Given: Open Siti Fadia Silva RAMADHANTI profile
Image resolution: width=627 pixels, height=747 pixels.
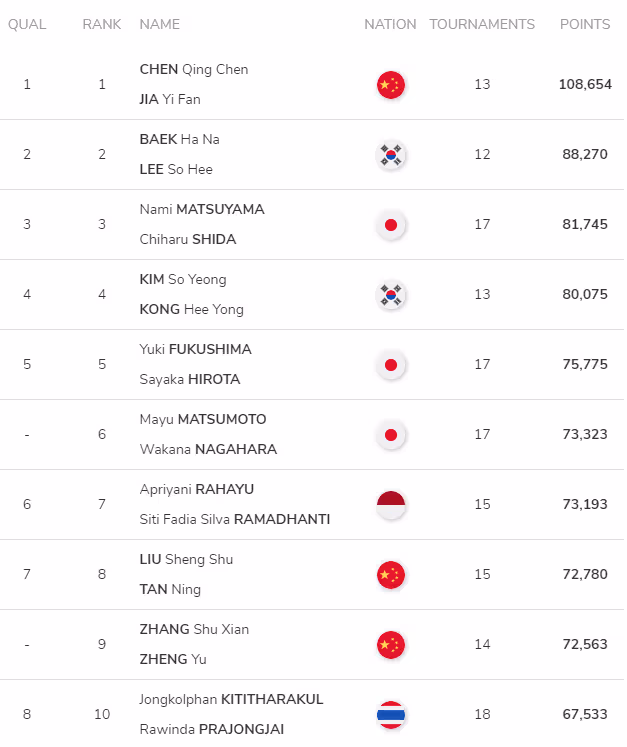Looking at the screenshot, I should [x=234, y=519].
